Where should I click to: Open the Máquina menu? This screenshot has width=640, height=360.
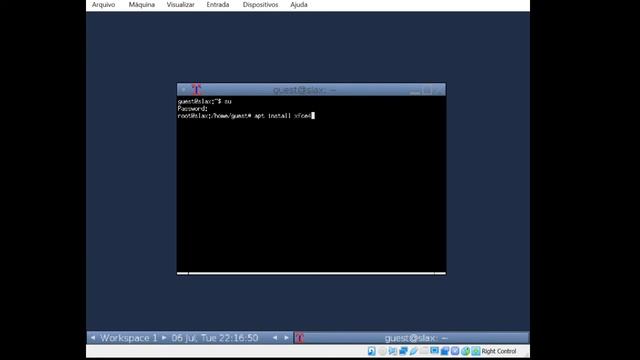(x=142, y=5)
